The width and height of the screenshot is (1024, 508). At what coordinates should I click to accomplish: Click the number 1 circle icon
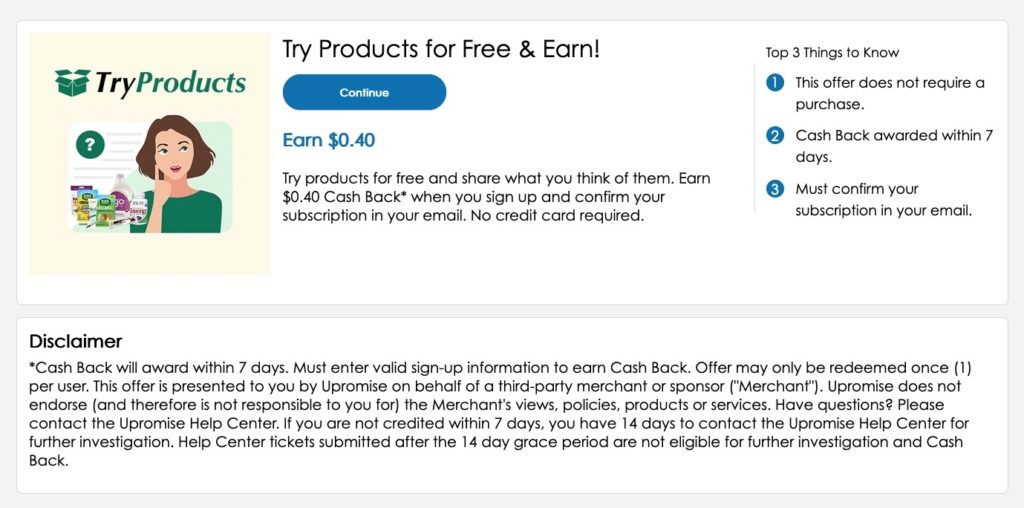coord(775,83)
